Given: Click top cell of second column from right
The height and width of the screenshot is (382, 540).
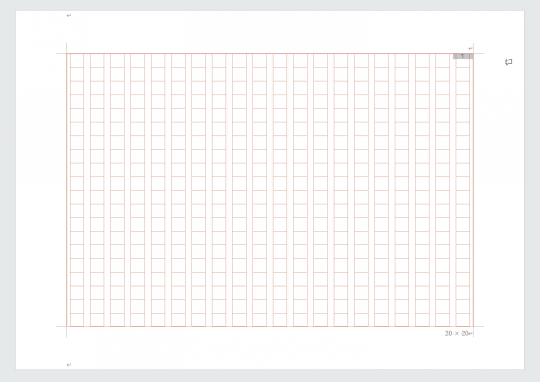Looking at the screenshot, I should pos(443,61).
